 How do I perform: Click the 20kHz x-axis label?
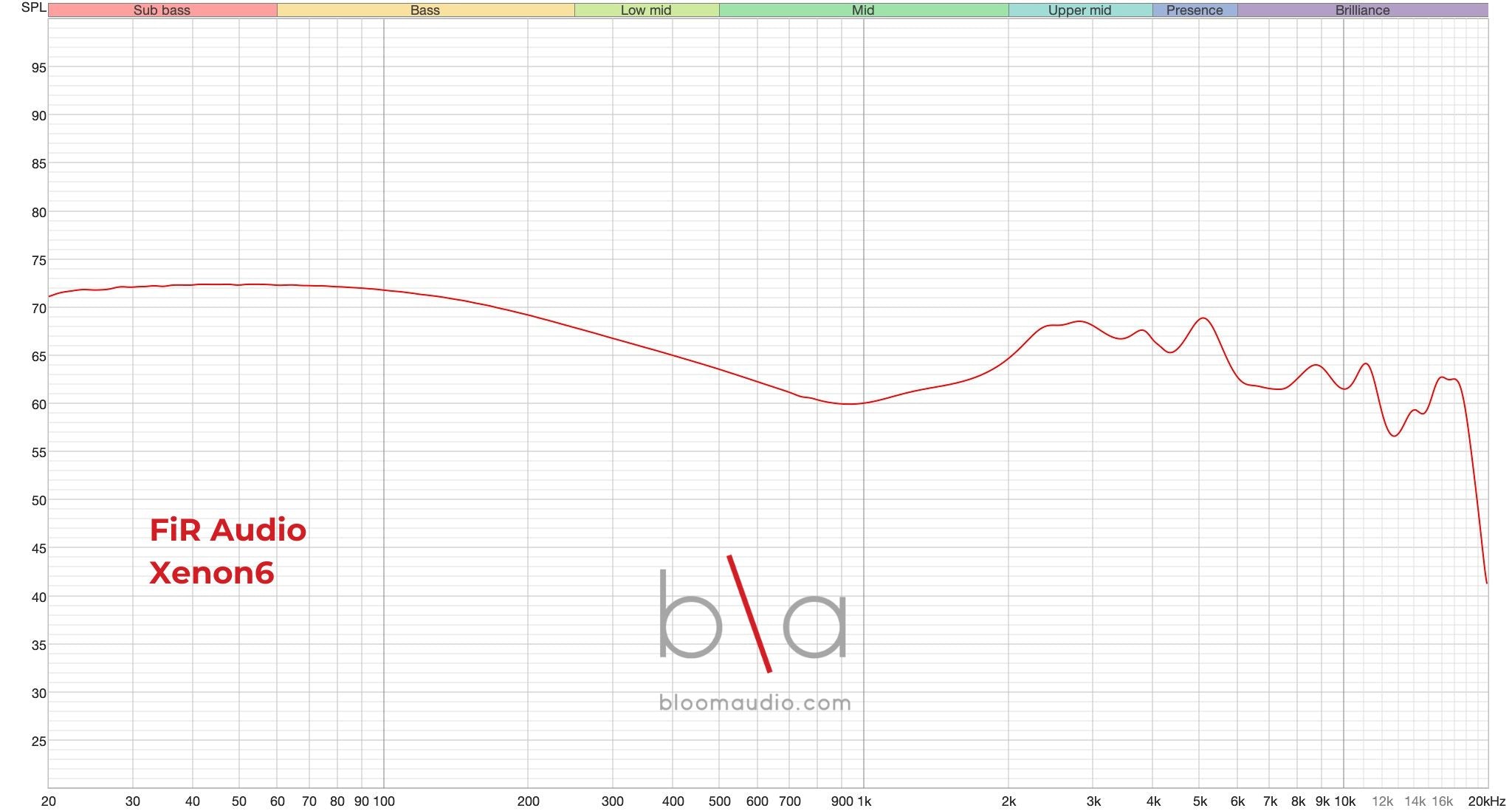click(x=1487, y=801)
